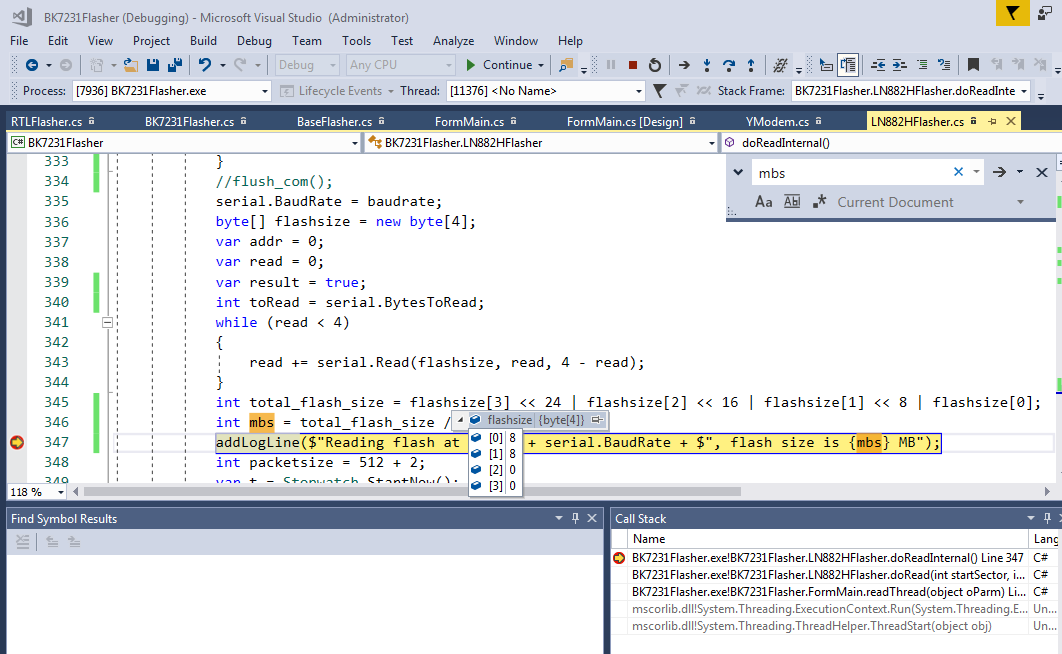Uncomment the selected lines
This screenshot has width=1062, height=654.
click(x=943, y=65)
